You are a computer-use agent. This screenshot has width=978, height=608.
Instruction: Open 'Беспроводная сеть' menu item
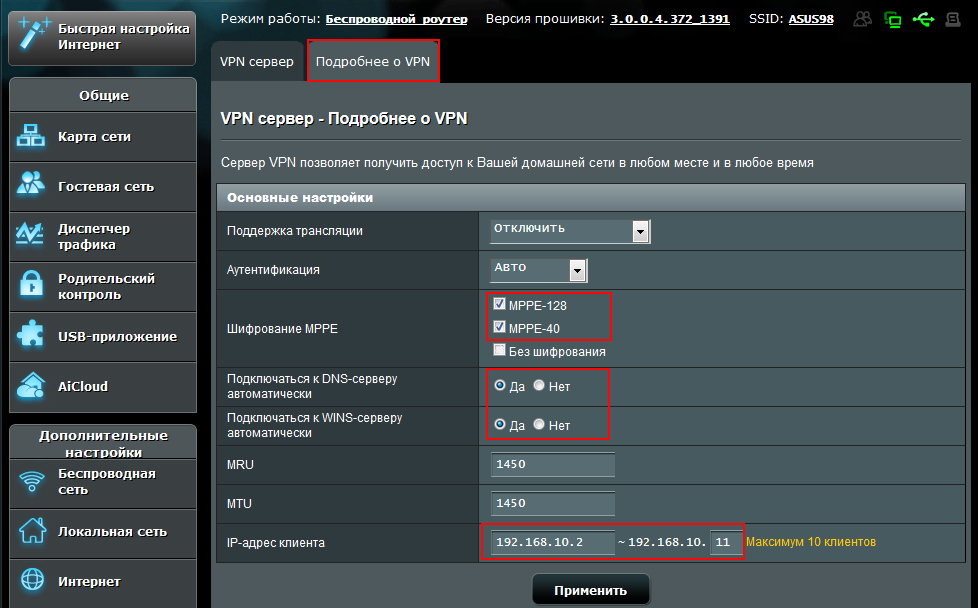(x=103, y=483)
